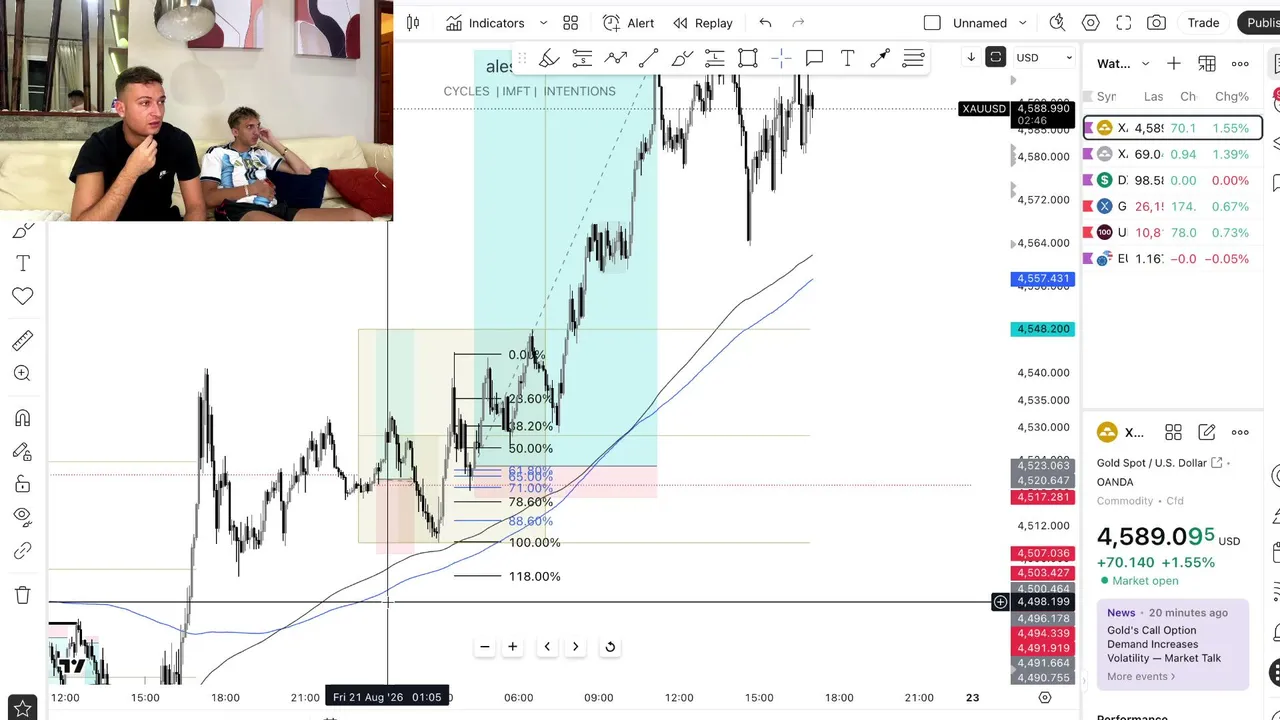Open the watchlist more options menu
This screenshot has width=1280, height=720.
(1240, 64)
